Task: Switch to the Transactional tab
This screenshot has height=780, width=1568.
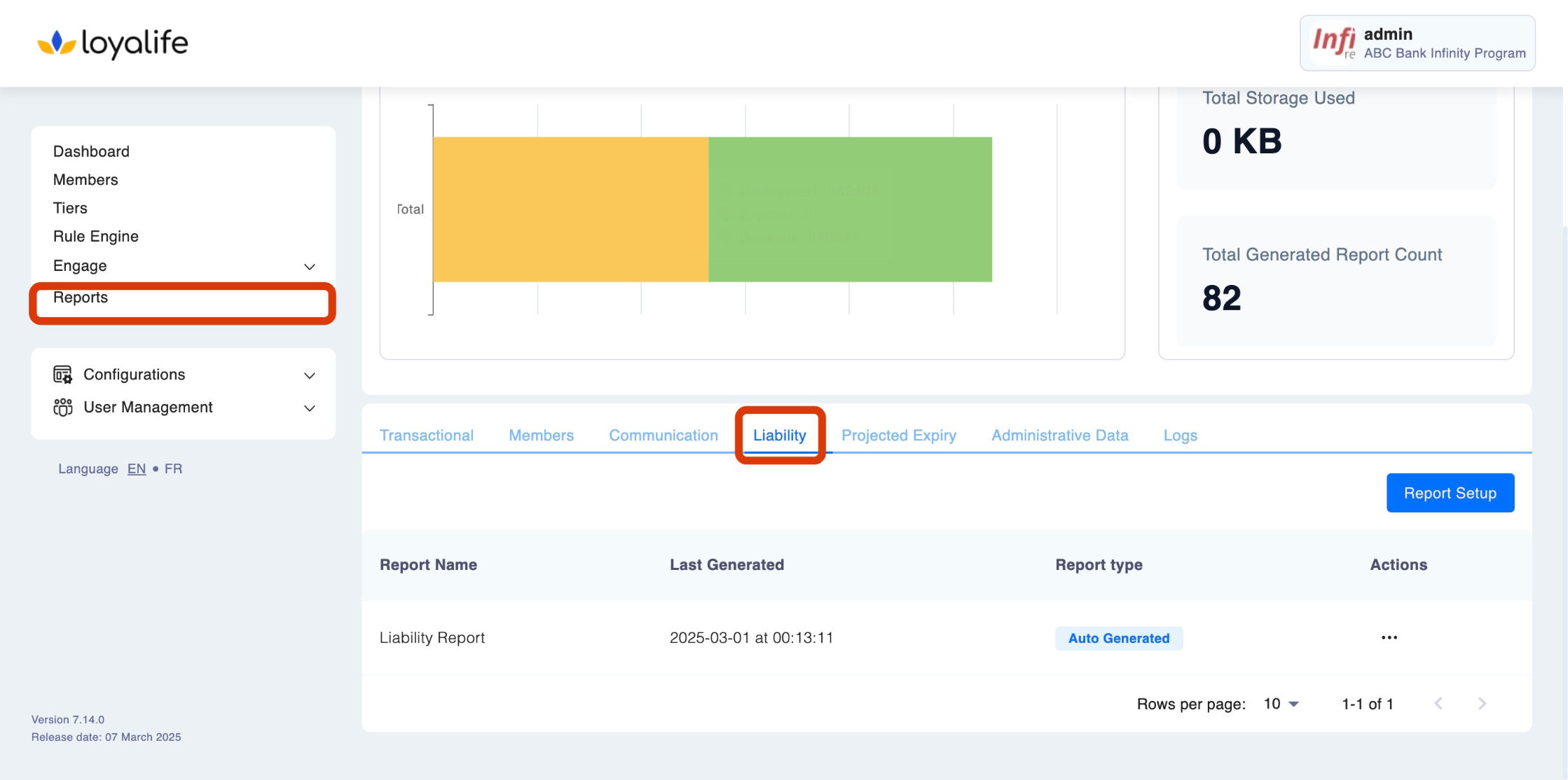Action: tap(426, 436)
